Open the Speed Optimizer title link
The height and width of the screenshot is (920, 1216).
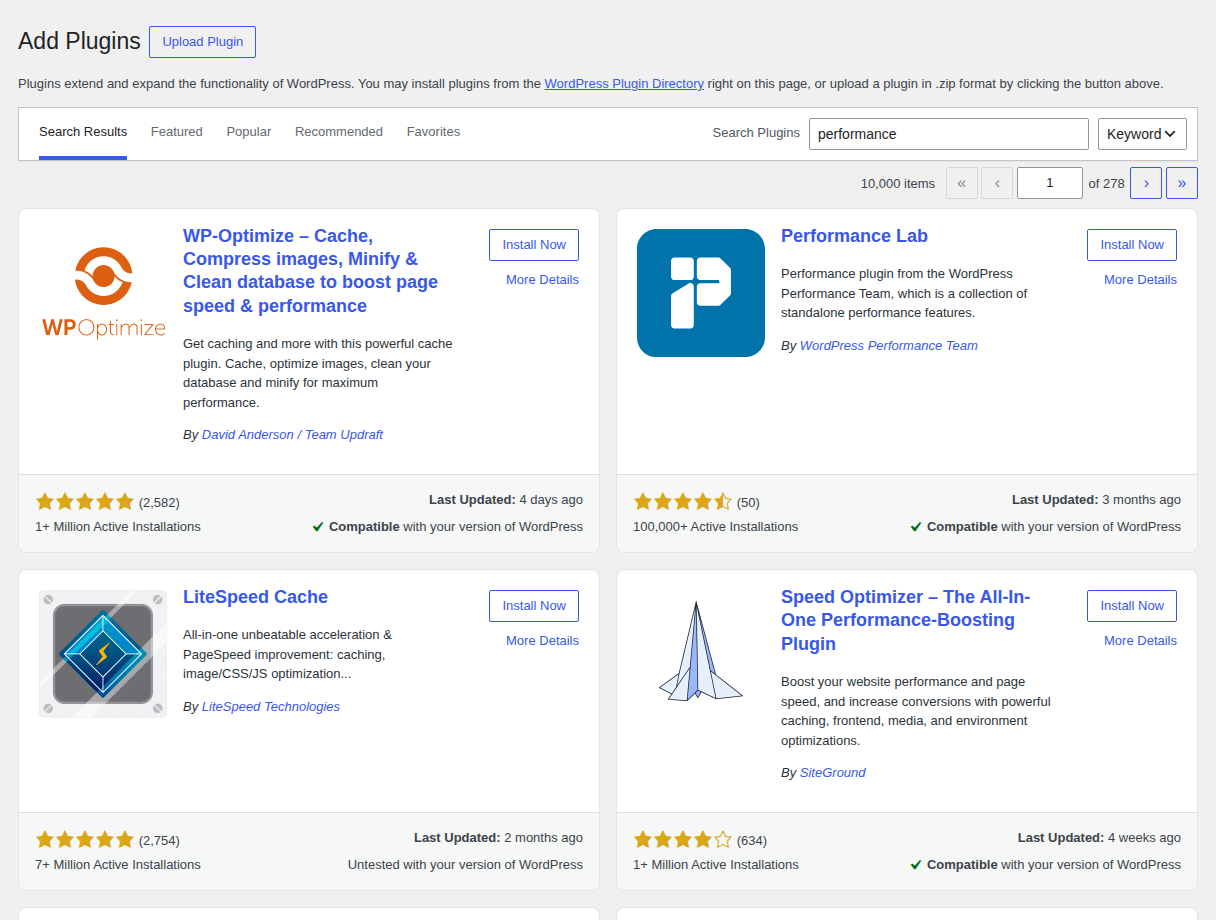point(905,620)
